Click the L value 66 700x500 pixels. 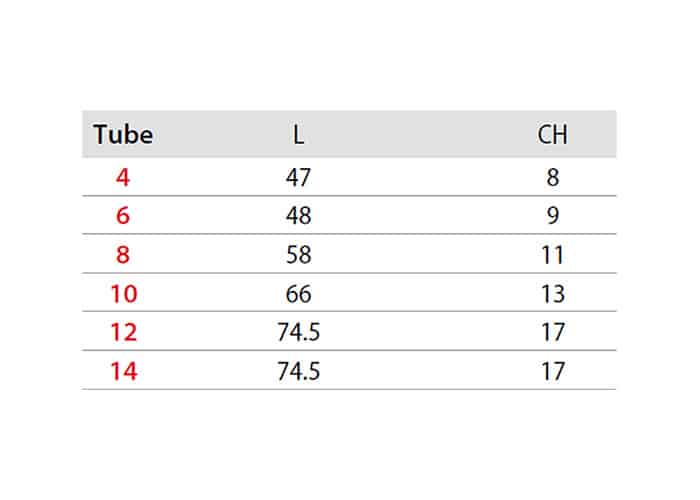coord(298,294)
